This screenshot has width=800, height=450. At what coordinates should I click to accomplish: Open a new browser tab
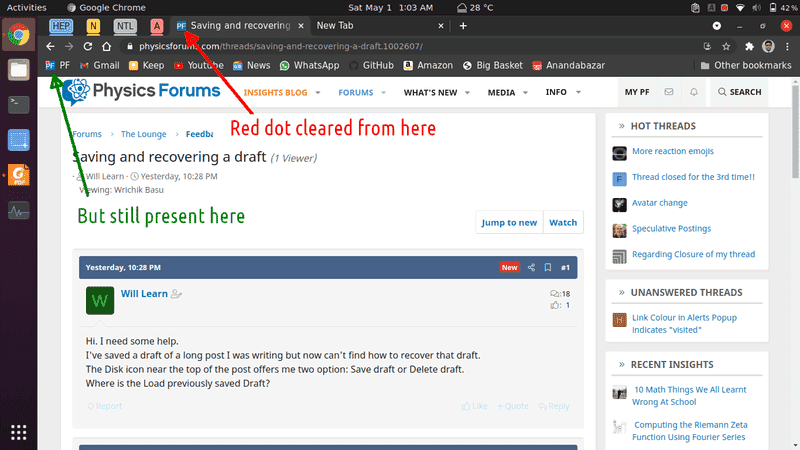[463, 26]
